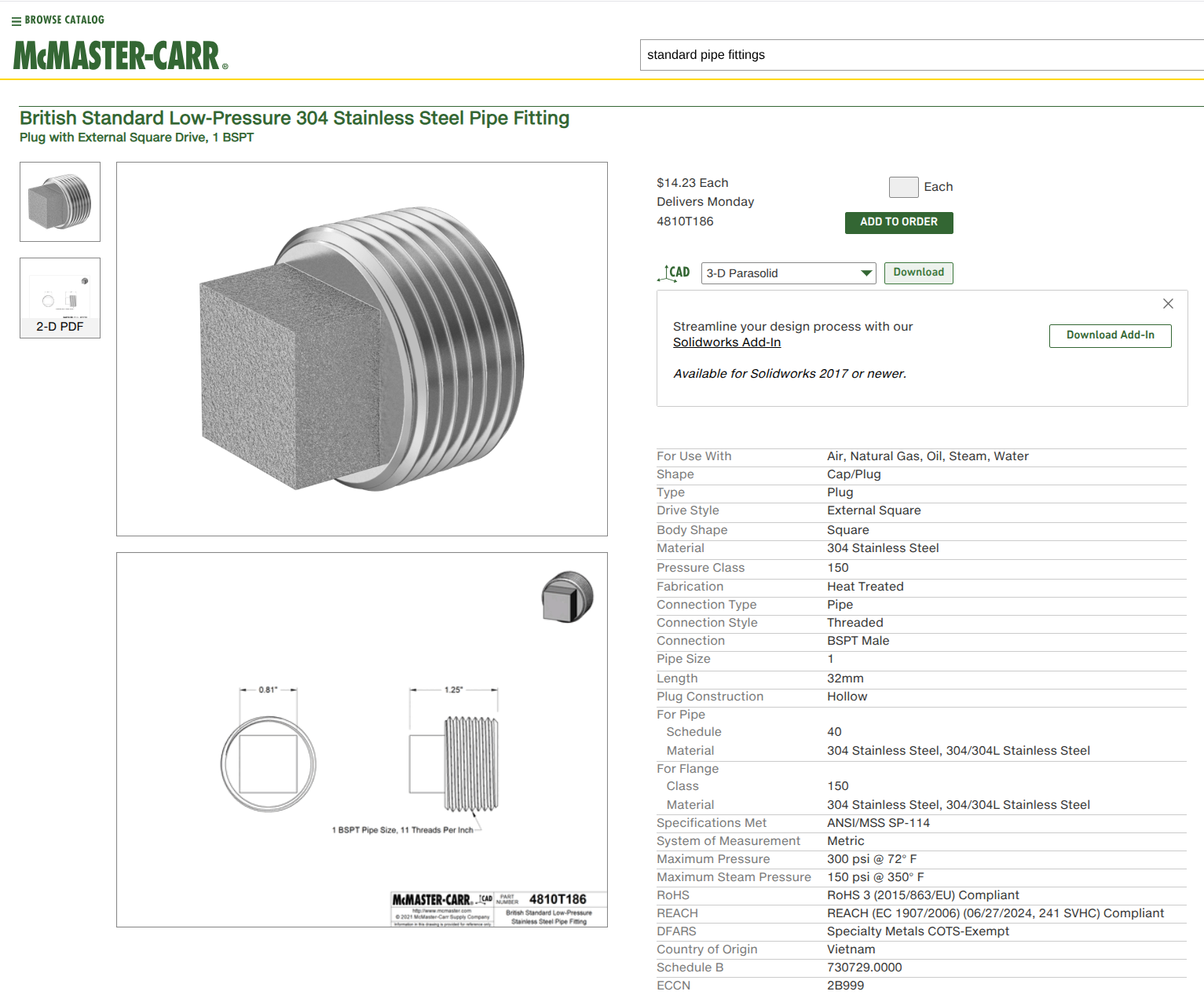Click the Air, Natural Gas, Oil, Steam, Water value

[928, 456]
